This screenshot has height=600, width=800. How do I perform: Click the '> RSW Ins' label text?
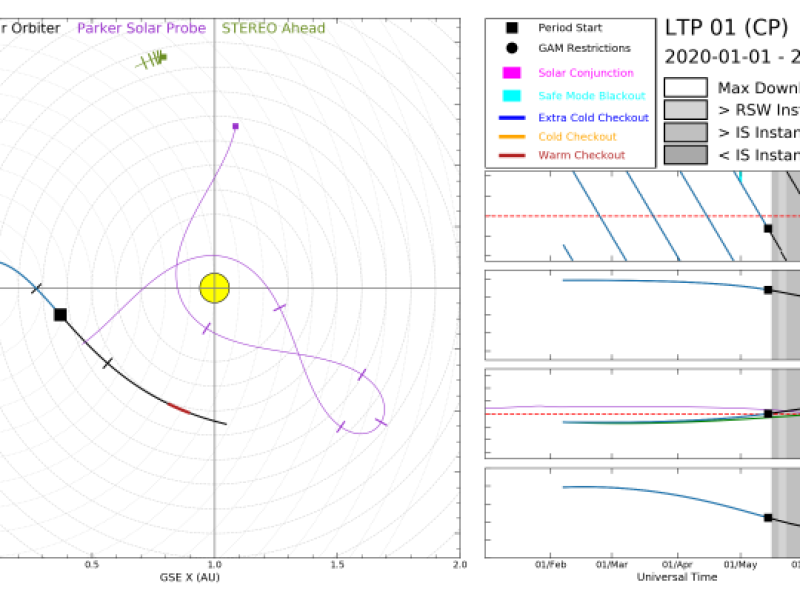click(x=759, y=110)
